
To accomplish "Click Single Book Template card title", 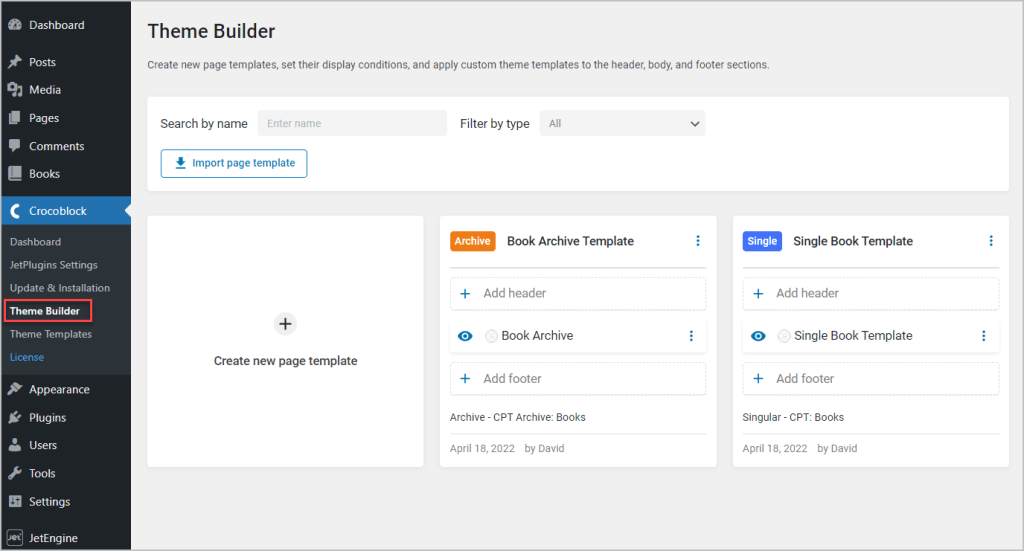I will pyautogui.click(x=853, y=241).
